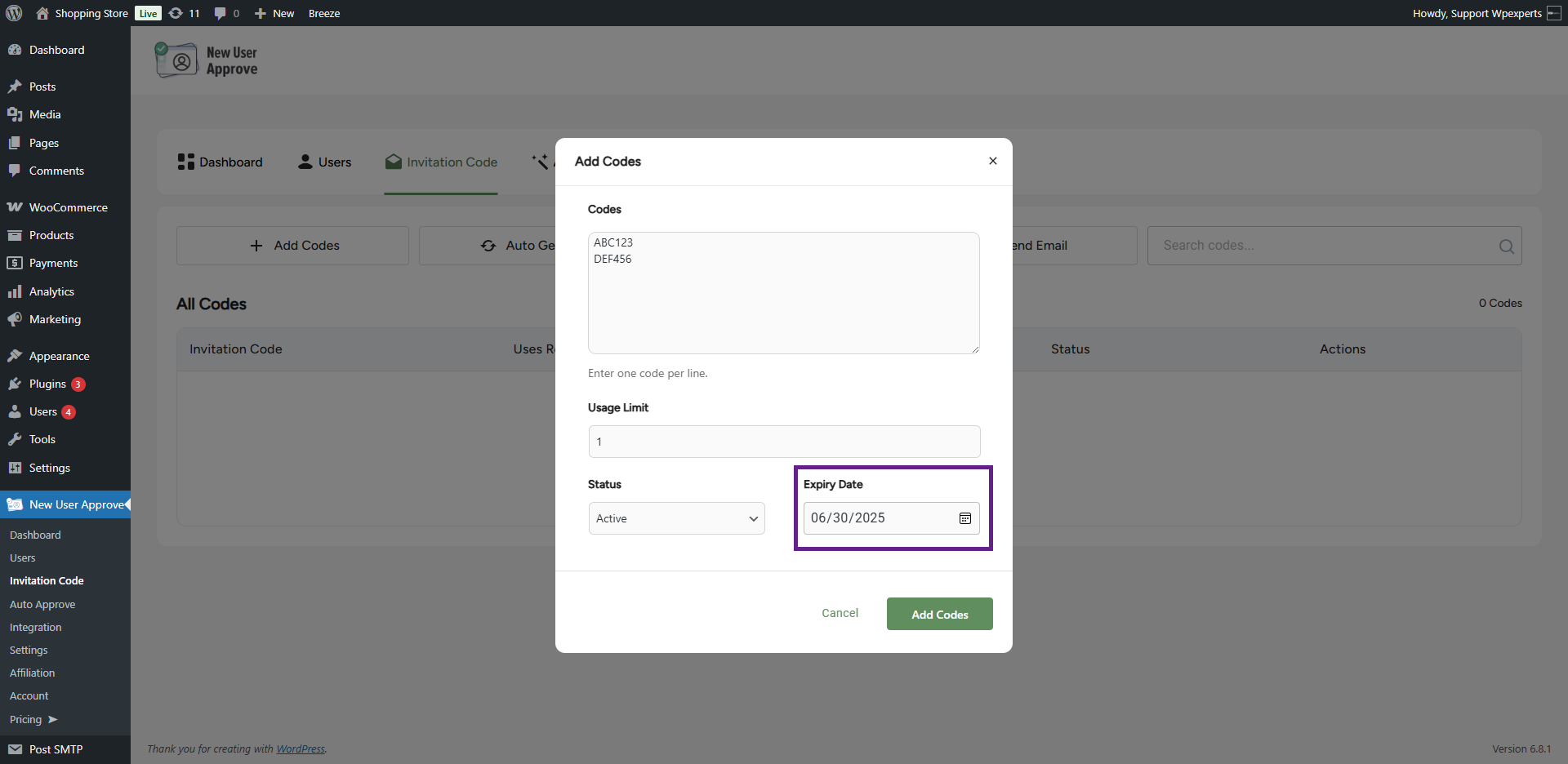Open Post SMTP from sidebar
Screen dimensions: 1568x764
point(56,749)
